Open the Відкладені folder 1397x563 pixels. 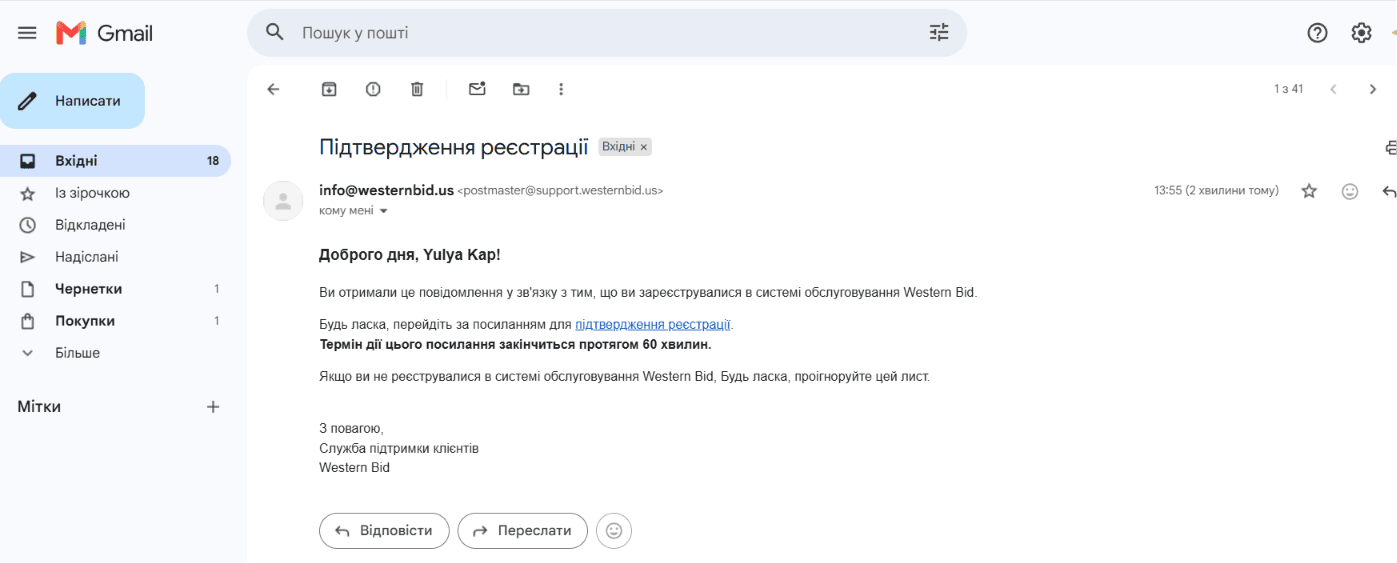tap(115, 225)
